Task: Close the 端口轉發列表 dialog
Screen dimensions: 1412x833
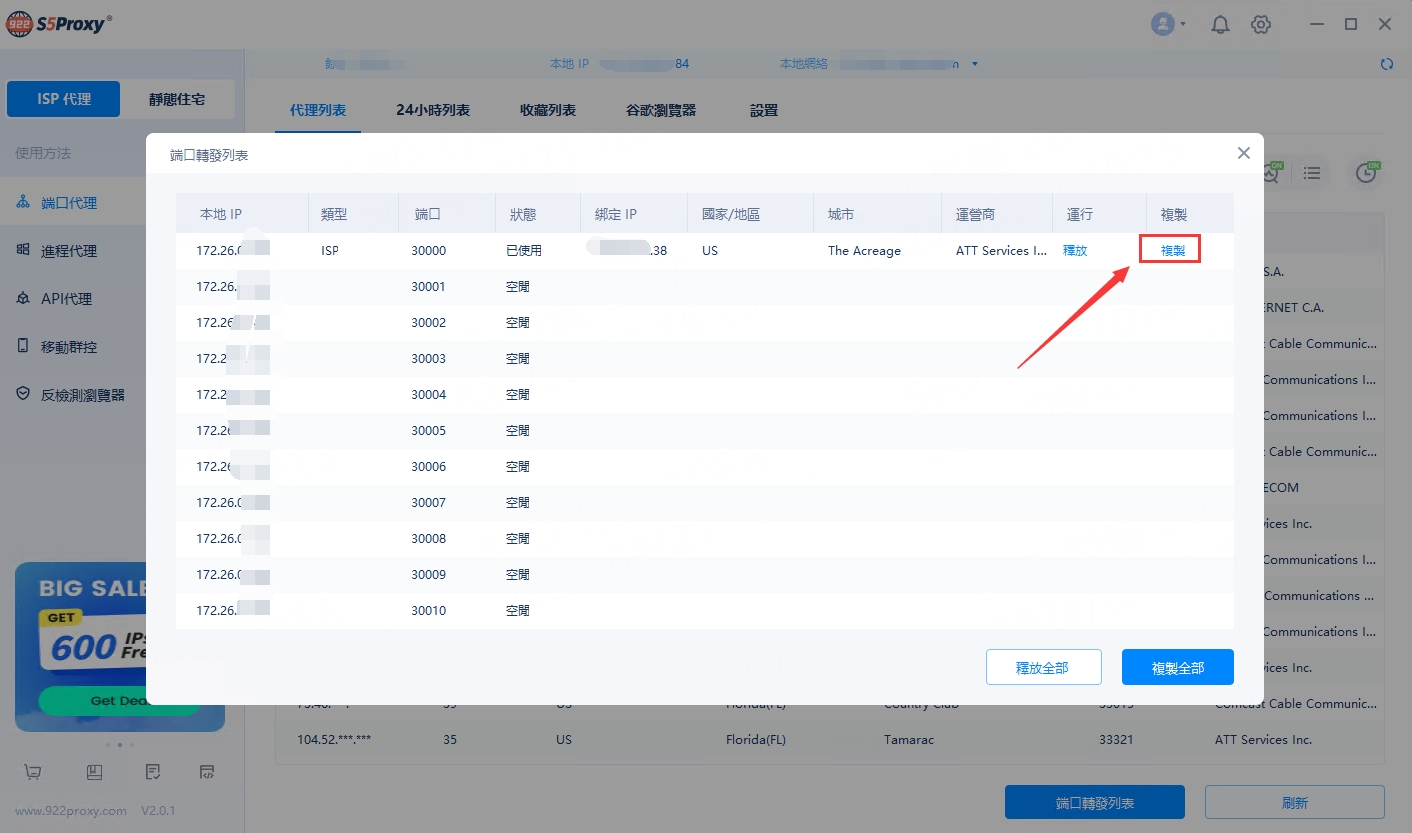Action: [x=1243, y=153]
